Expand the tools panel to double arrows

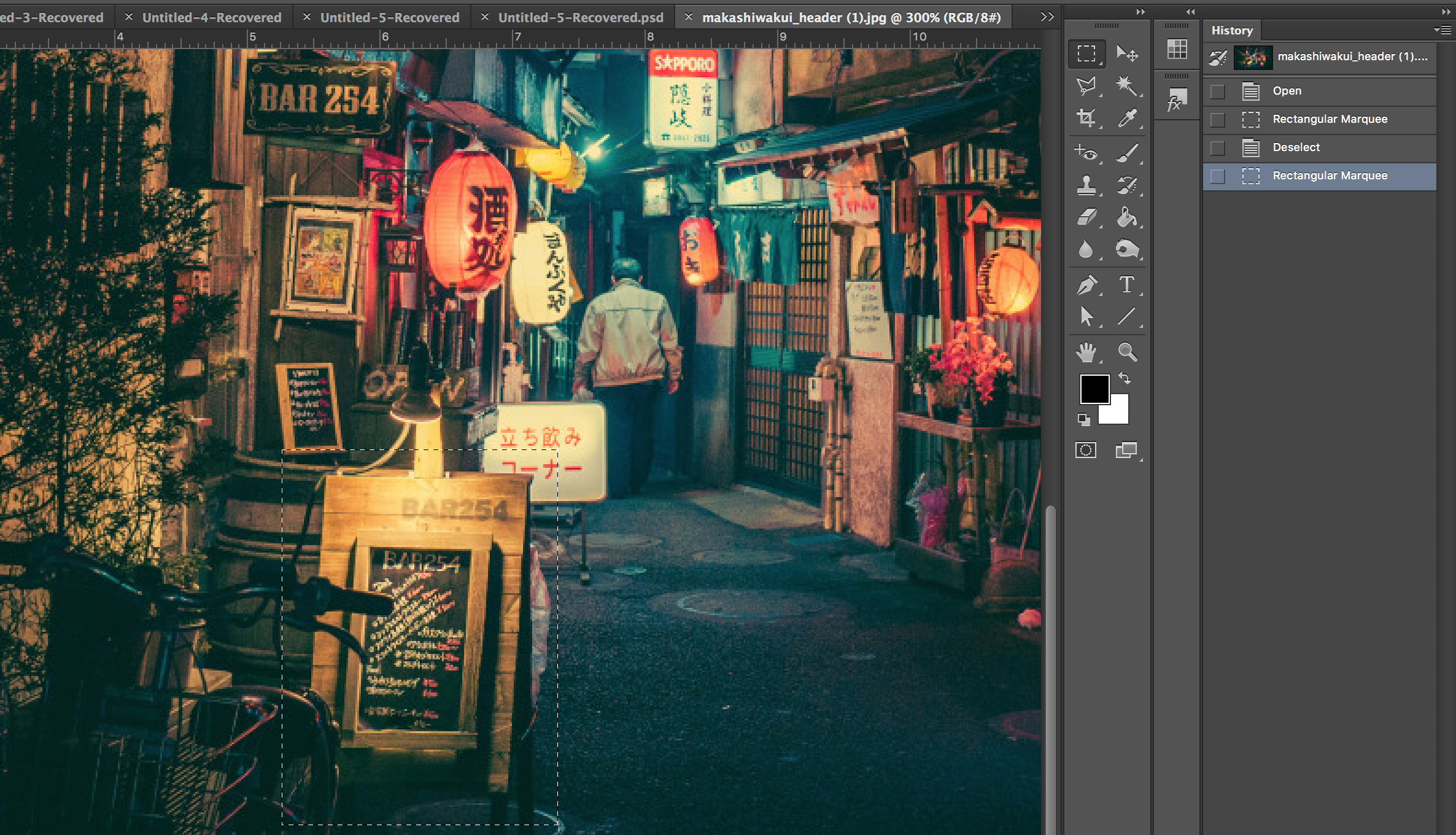tap(1140, 12)
